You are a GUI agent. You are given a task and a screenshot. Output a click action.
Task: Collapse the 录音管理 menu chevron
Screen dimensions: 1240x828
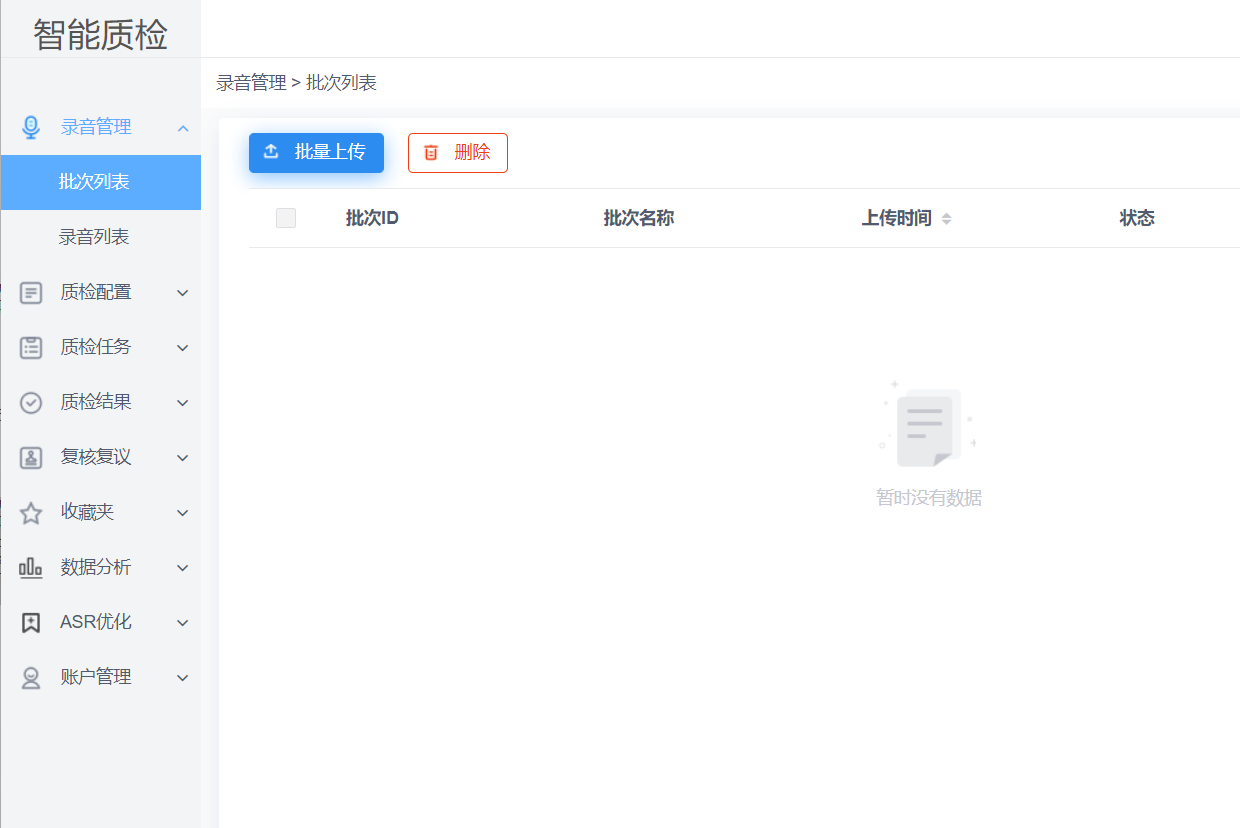click(183, 128)
